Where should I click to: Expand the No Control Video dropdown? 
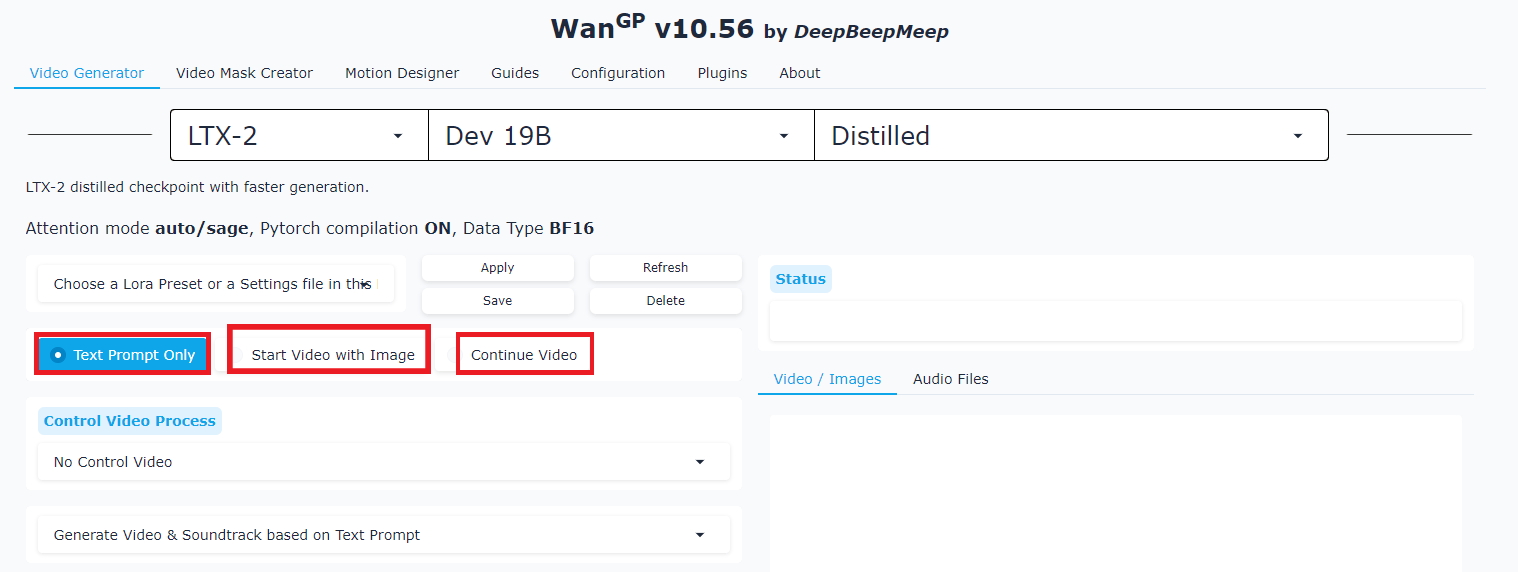(384, 462)
